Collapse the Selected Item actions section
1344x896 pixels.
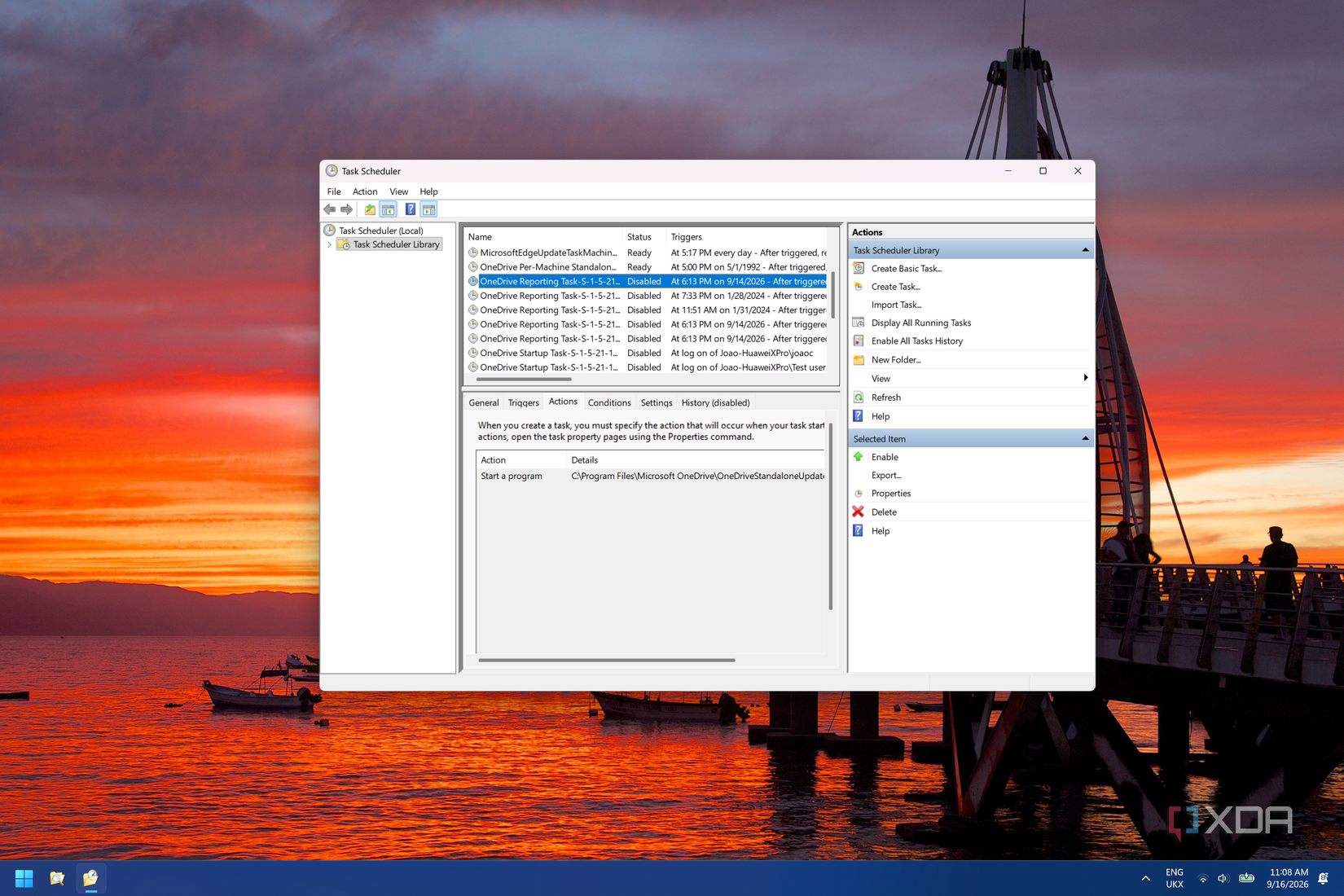click(x=1085, y=438)
